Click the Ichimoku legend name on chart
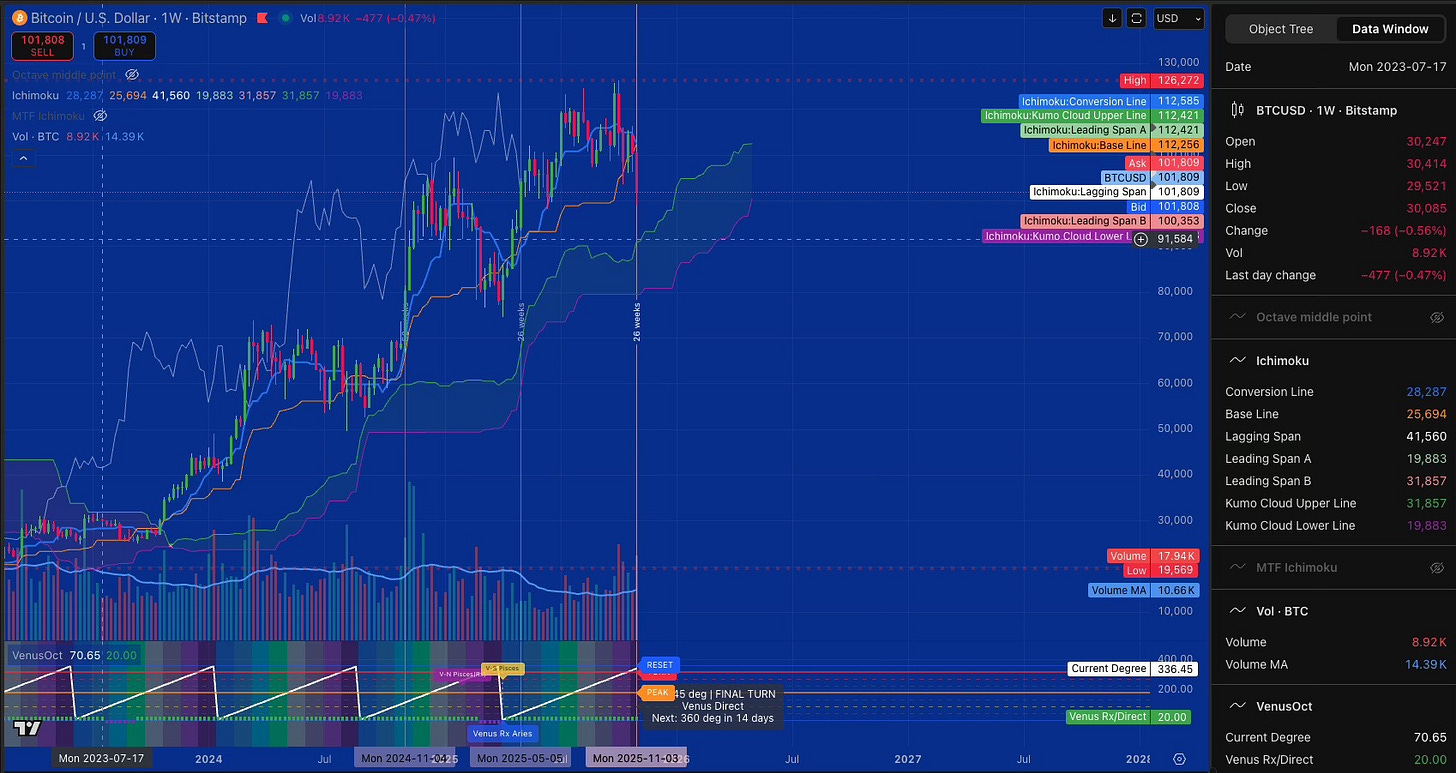This screenshot has width=1456, height=773. click(36, 95)
